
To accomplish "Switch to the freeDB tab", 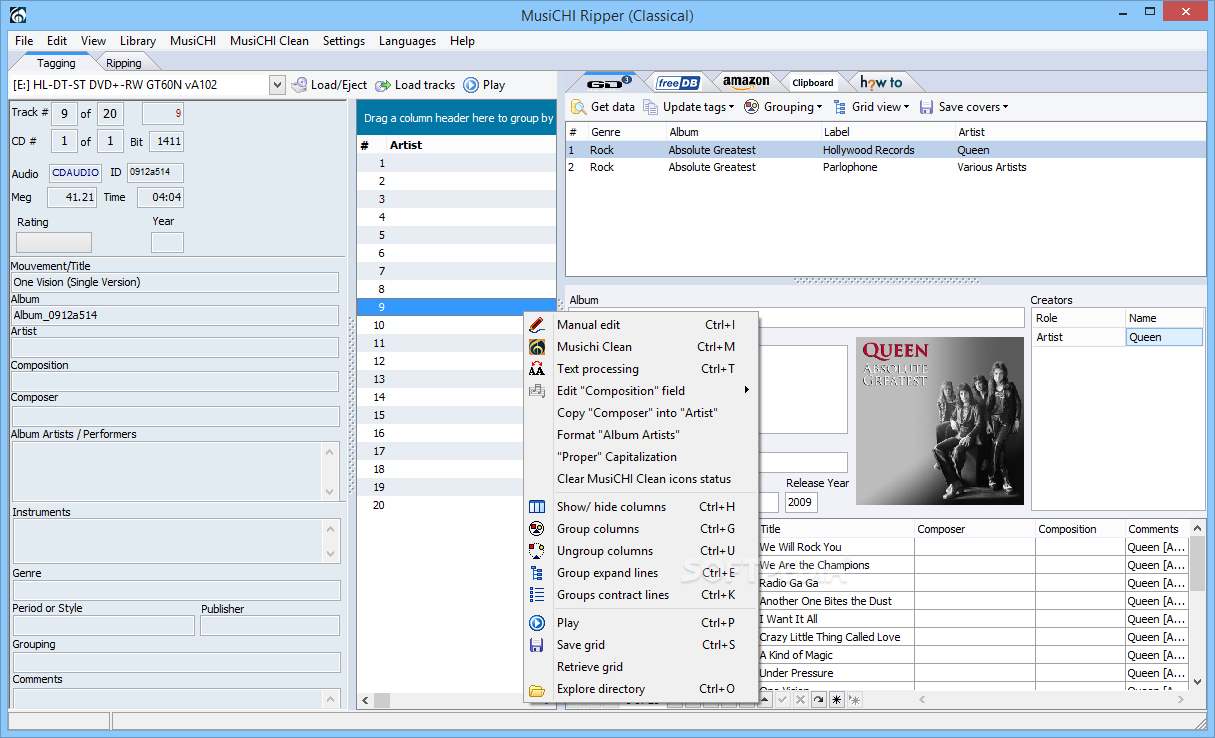I will 677,83.
